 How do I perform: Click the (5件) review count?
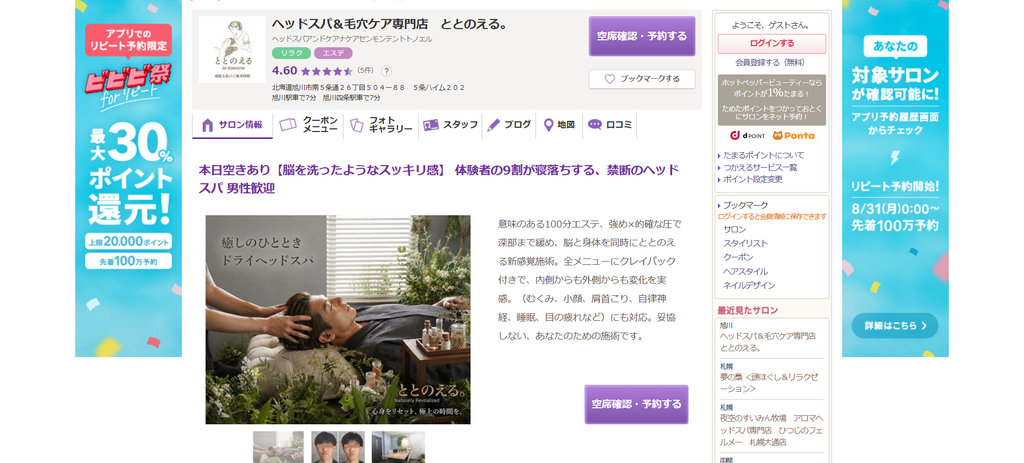coord(366,71)
